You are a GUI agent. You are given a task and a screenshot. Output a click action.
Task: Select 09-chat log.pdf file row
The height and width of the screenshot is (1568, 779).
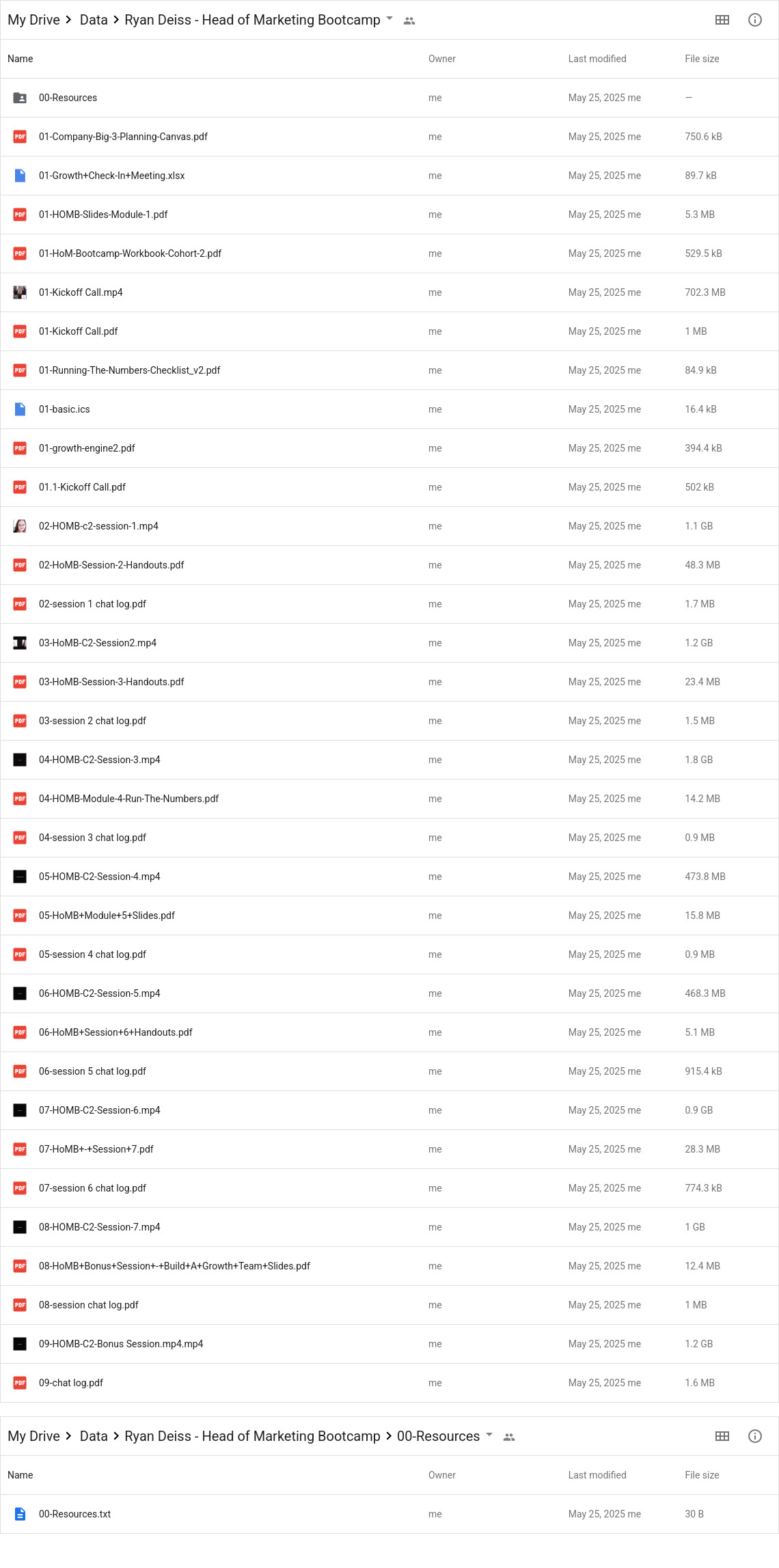click(389, 1383)
